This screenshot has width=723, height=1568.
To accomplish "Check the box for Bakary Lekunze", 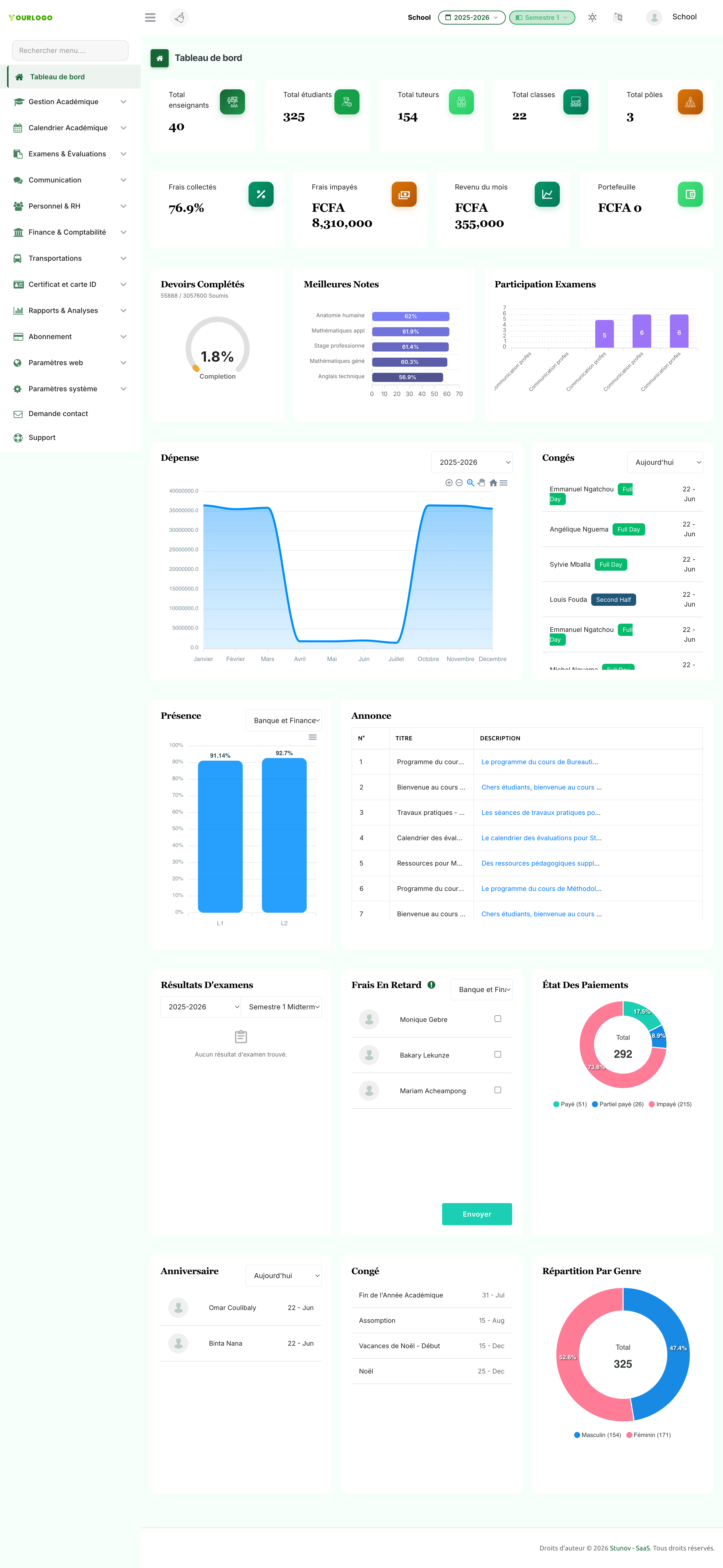I will point(498,1054).
